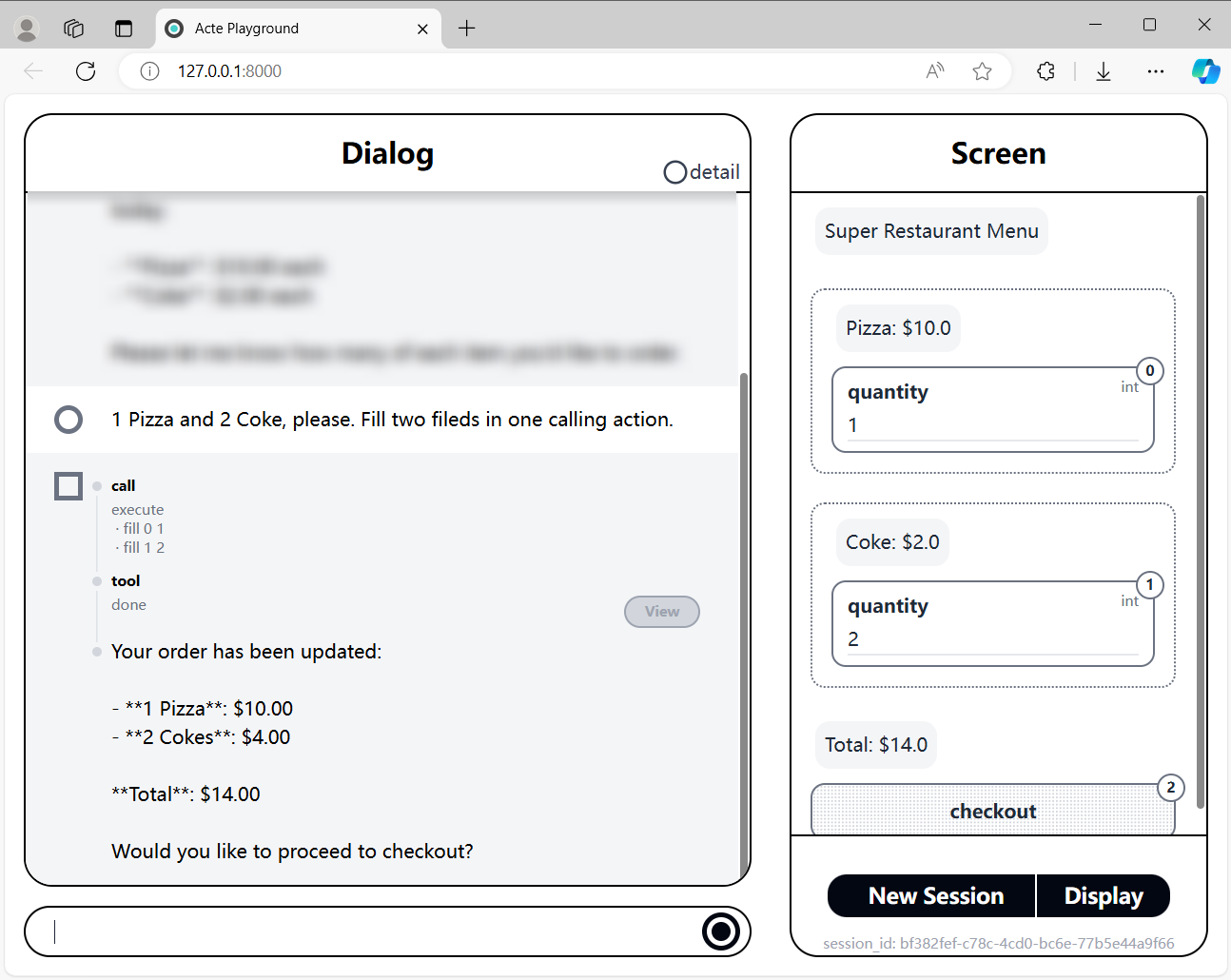Image resolution: width=1231 pixels, height=980 pixels.
Task: Click the Dialog message input field
Action: [361, 931]
